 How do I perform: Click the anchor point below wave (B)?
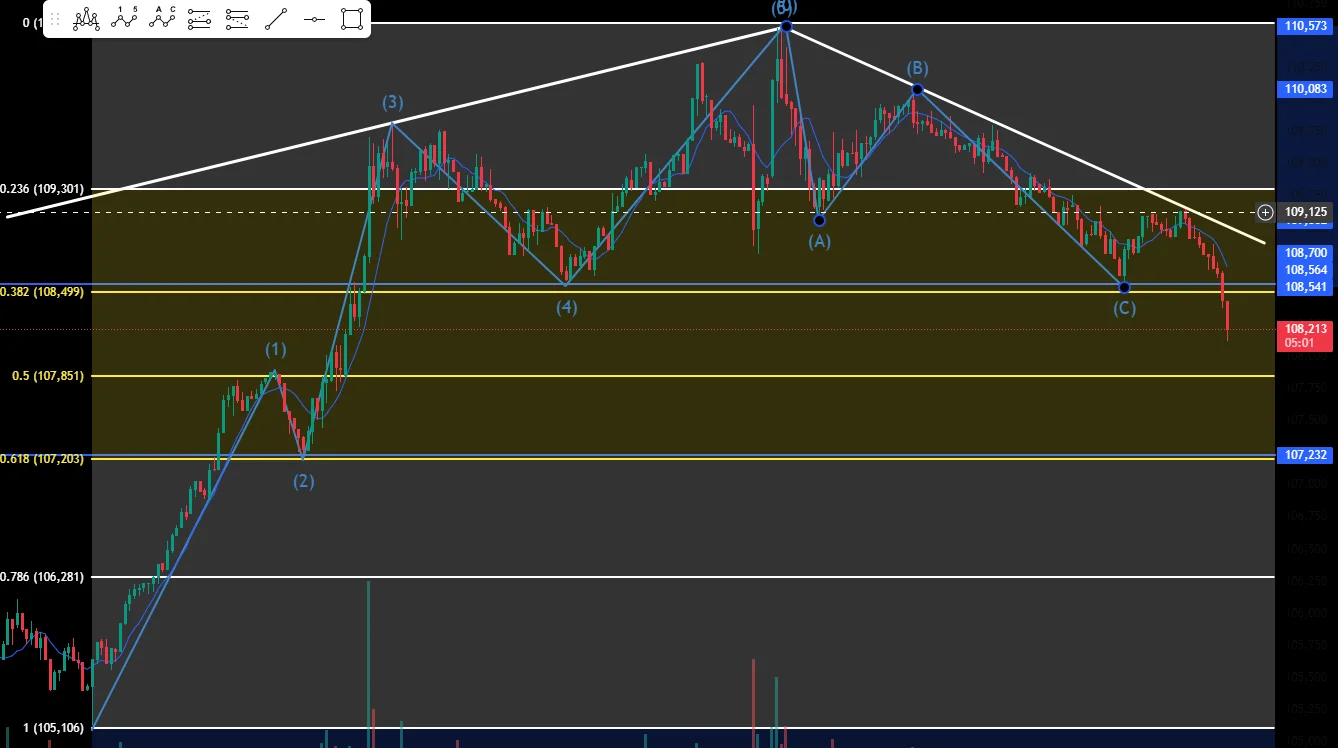(x=917, y=90)
